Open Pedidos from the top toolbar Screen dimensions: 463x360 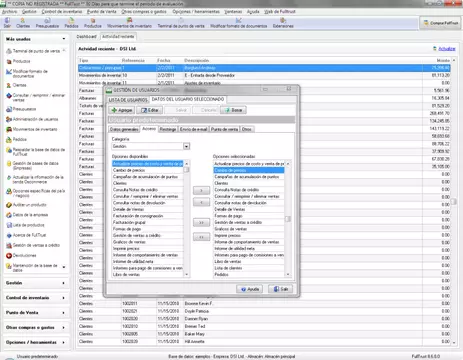click(71, 23)
